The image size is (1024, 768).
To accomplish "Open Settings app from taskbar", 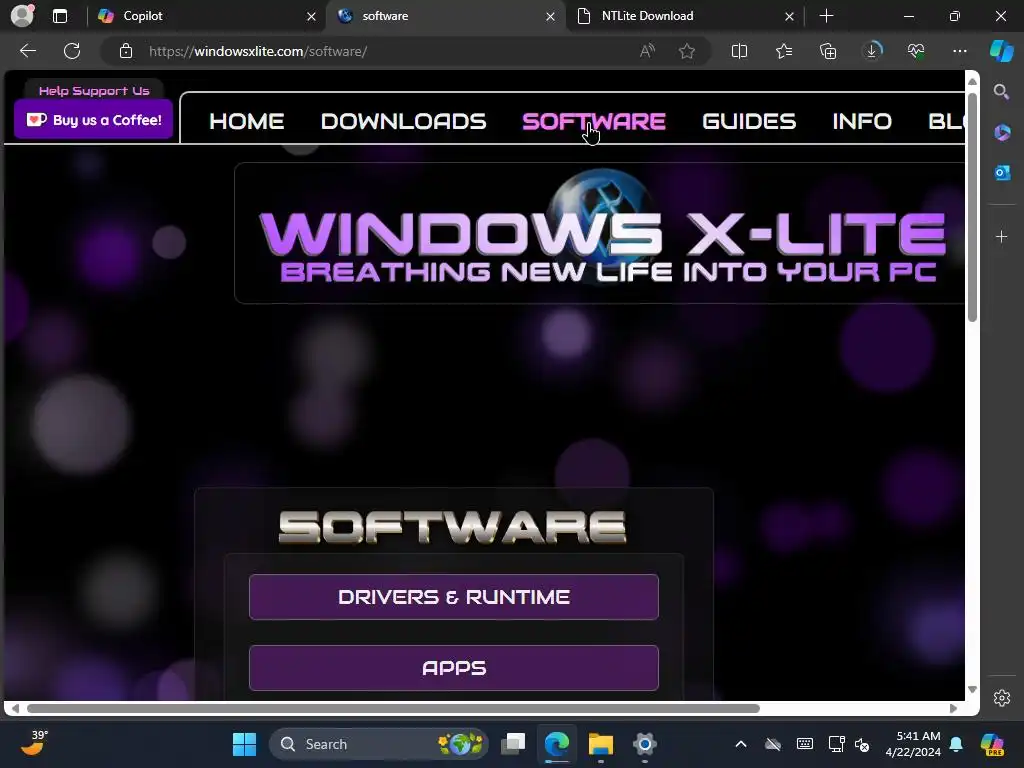I will [645, 744].
